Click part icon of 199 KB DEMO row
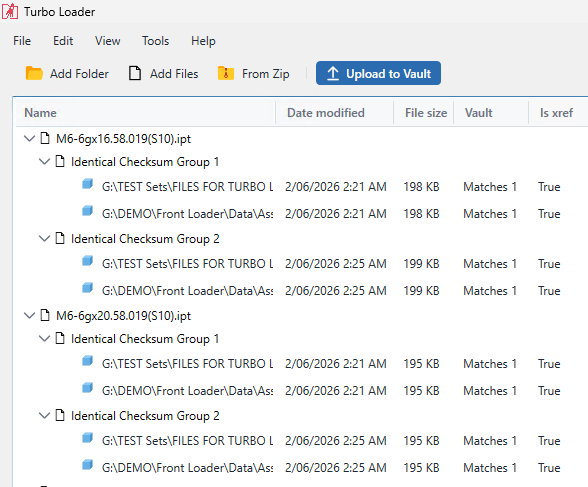The image size is (588, 487). pyautogui.click(x=87, y=288)
